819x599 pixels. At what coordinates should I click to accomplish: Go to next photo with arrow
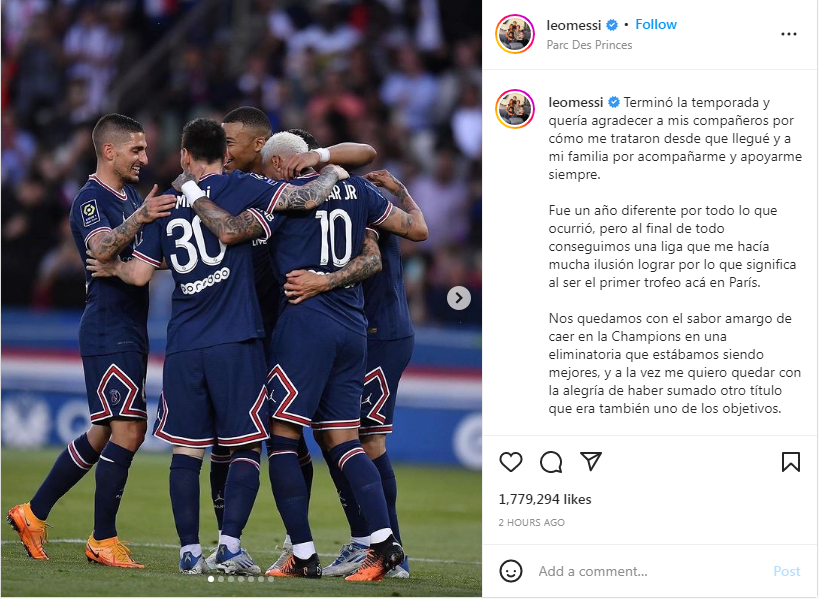click(459, 298)
